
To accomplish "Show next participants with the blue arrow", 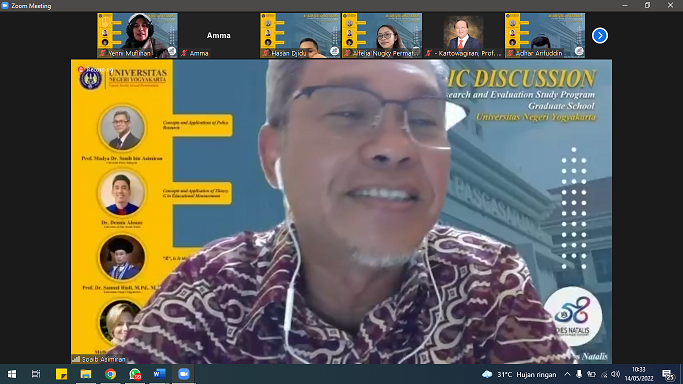I will point(600,36).
